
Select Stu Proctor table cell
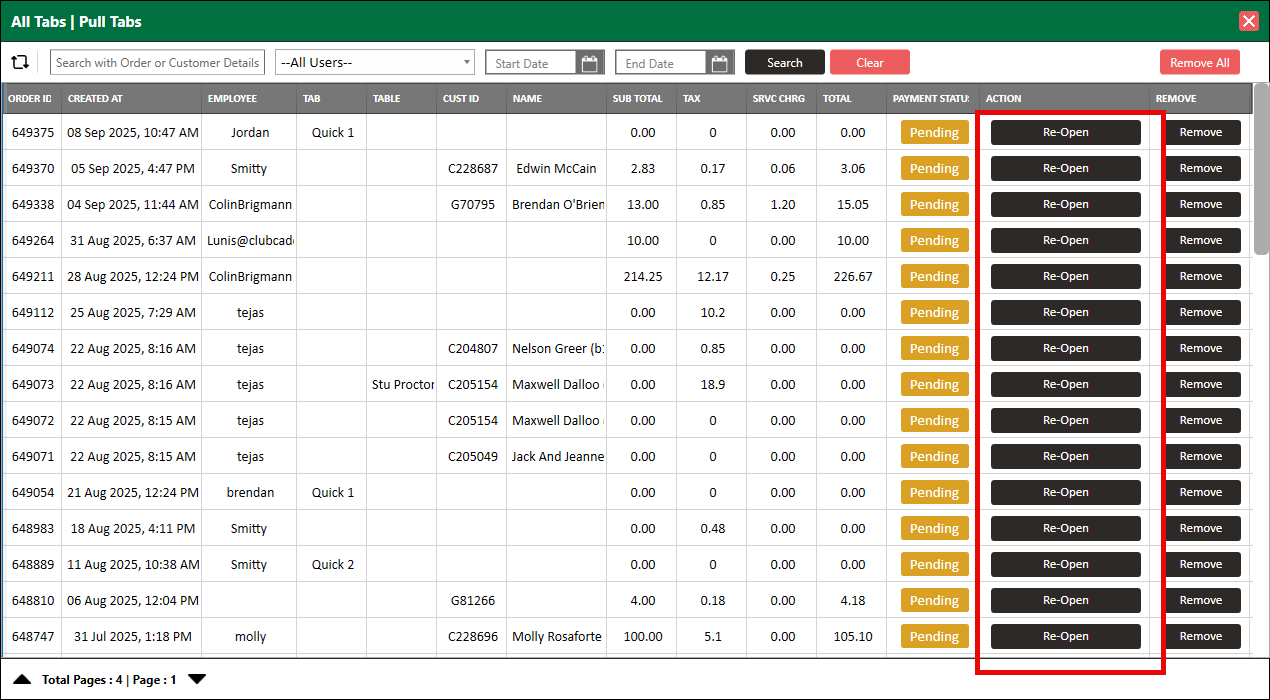(x=402, y=384)
